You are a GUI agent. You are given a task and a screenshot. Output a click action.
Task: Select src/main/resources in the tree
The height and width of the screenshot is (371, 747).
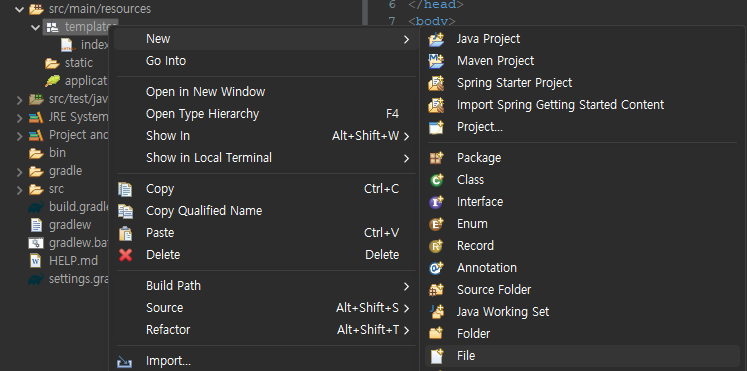[100, 9]
